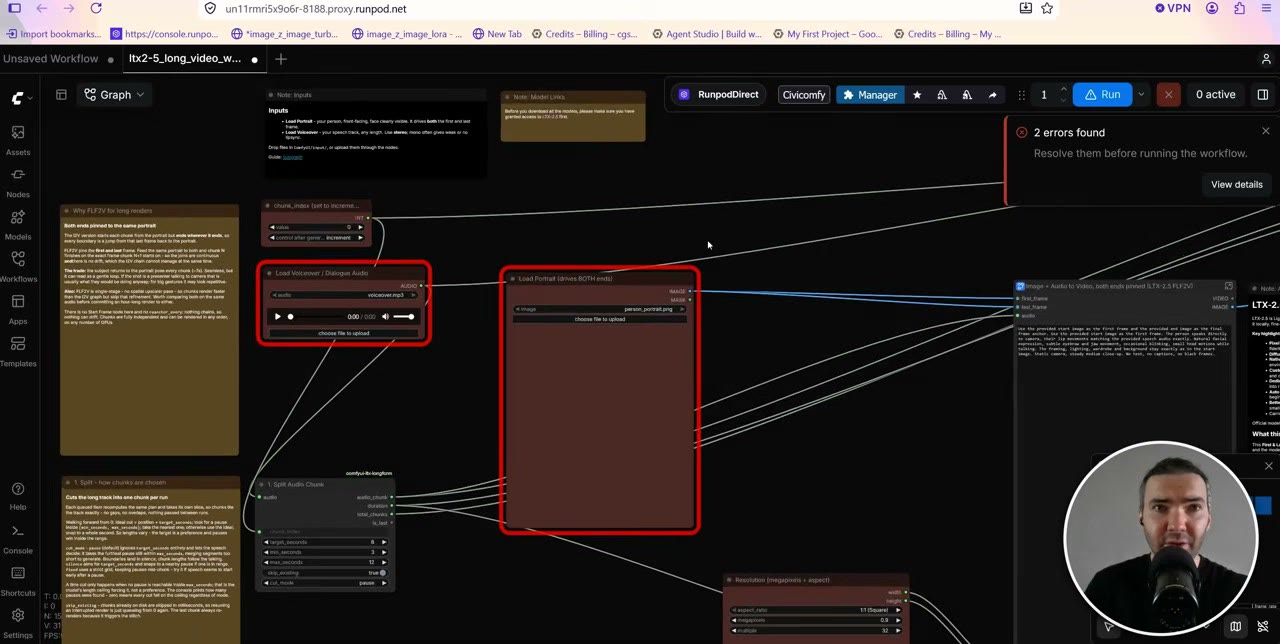Play the voiceover audio
Screen dimensions: 1280x644
[277, 317]
